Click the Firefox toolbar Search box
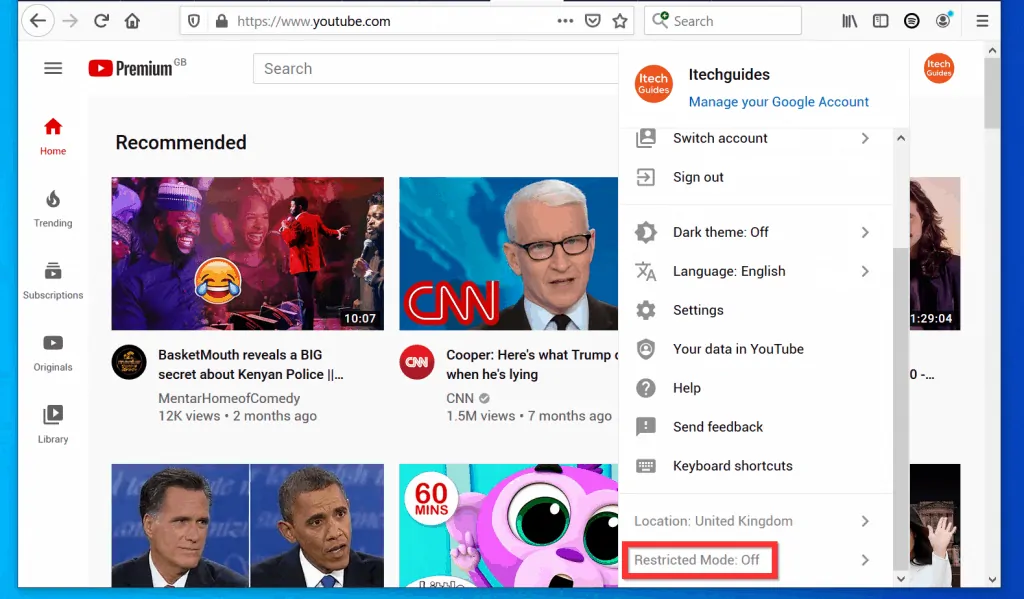Screen dimensions: 1024x599 point(723,21)
